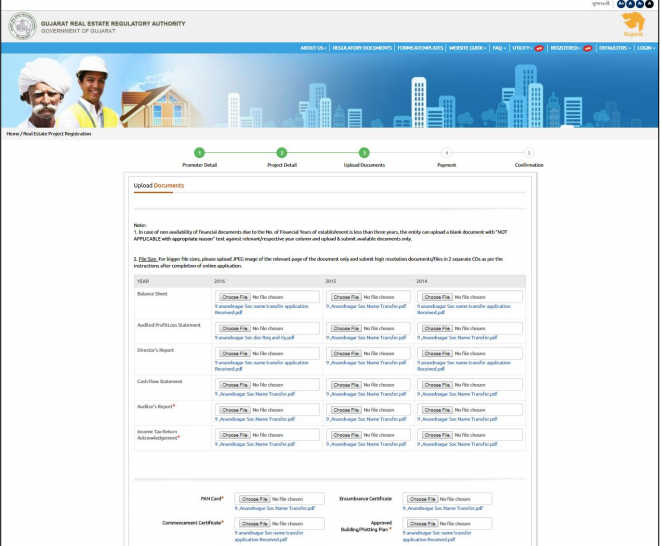Open PAN Card uploaded pdf link

tap(275, 508)
